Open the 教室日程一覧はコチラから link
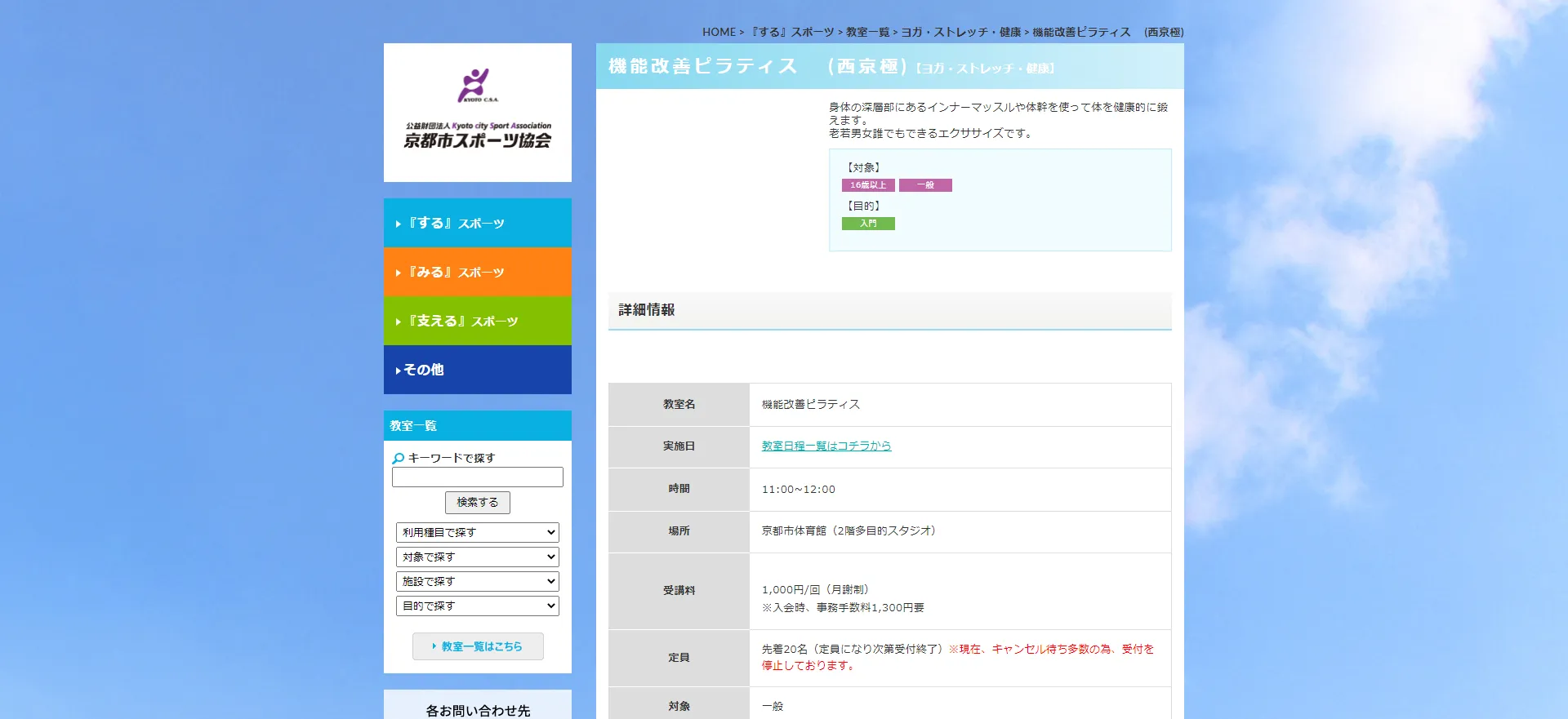The height and width of the screenshot is (719, 1568). (x=826, y=446)
